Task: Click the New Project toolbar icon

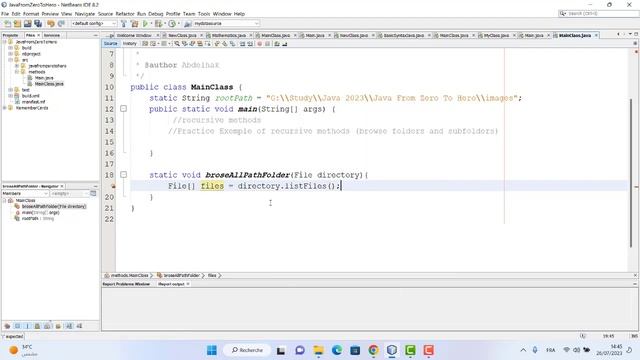Action: (x=17, y=24)
